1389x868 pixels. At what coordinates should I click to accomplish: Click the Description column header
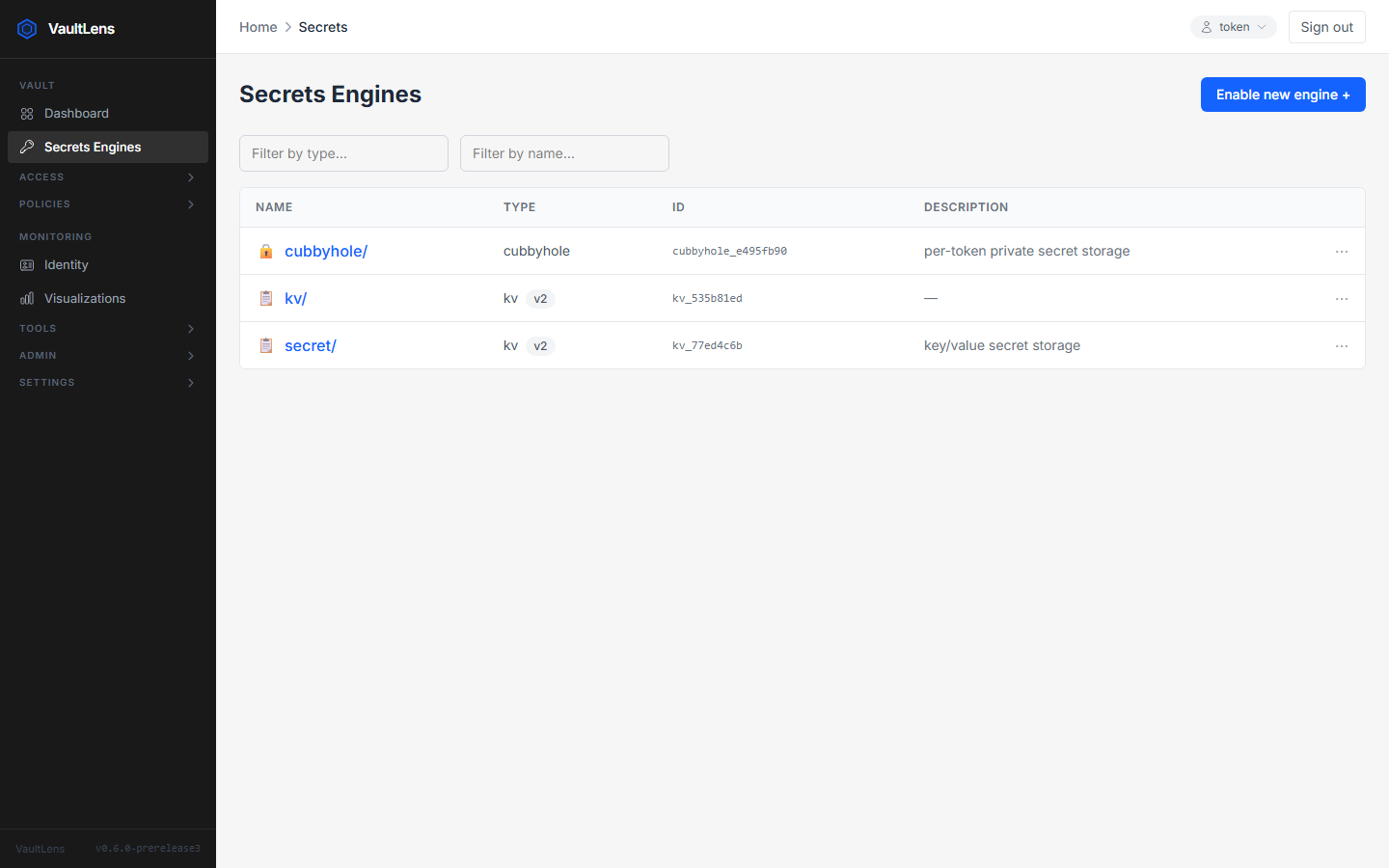(x=966, y=207)
